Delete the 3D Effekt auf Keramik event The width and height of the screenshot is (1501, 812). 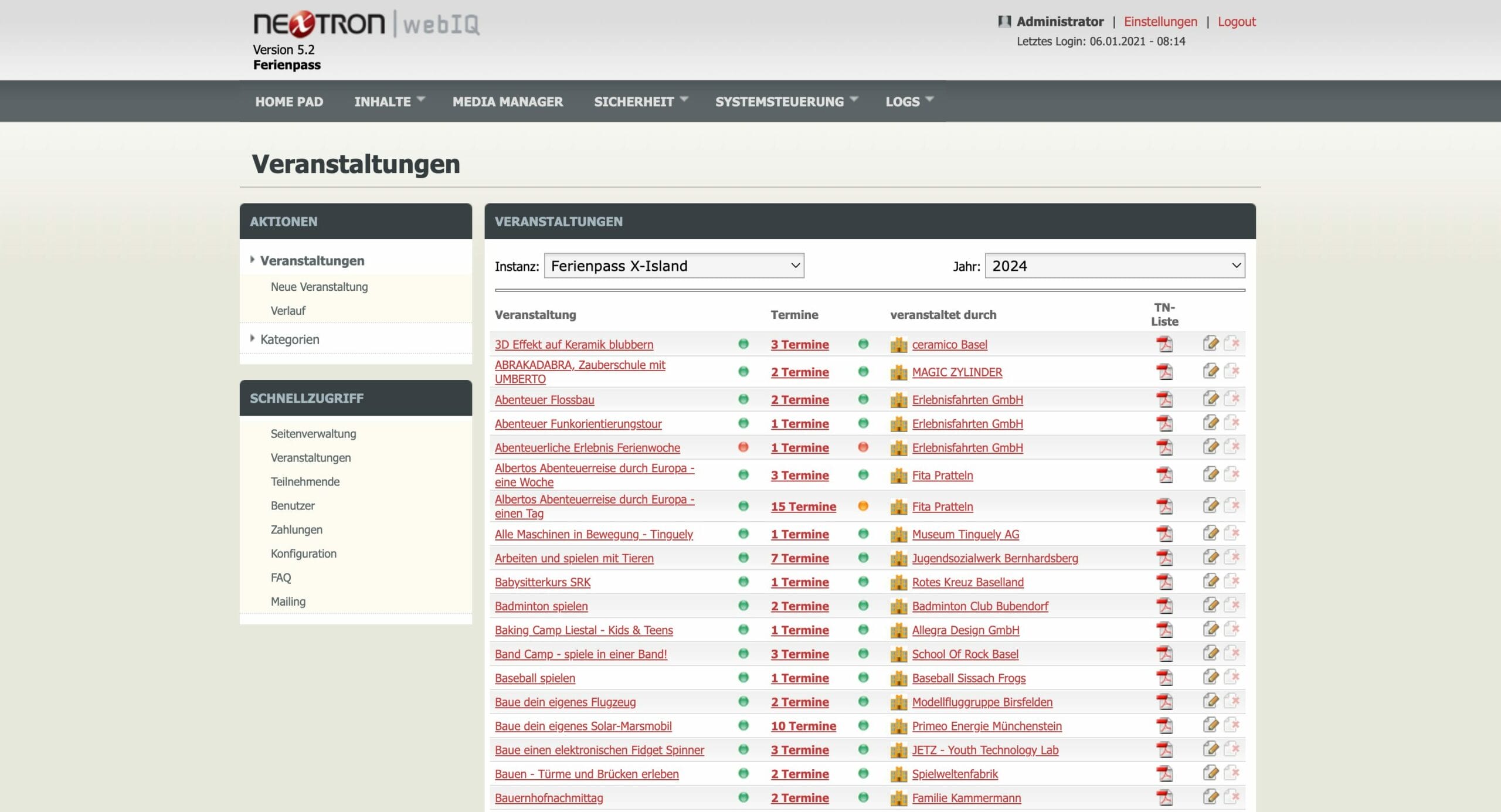pyautogui.click(x=1231, y=344)
